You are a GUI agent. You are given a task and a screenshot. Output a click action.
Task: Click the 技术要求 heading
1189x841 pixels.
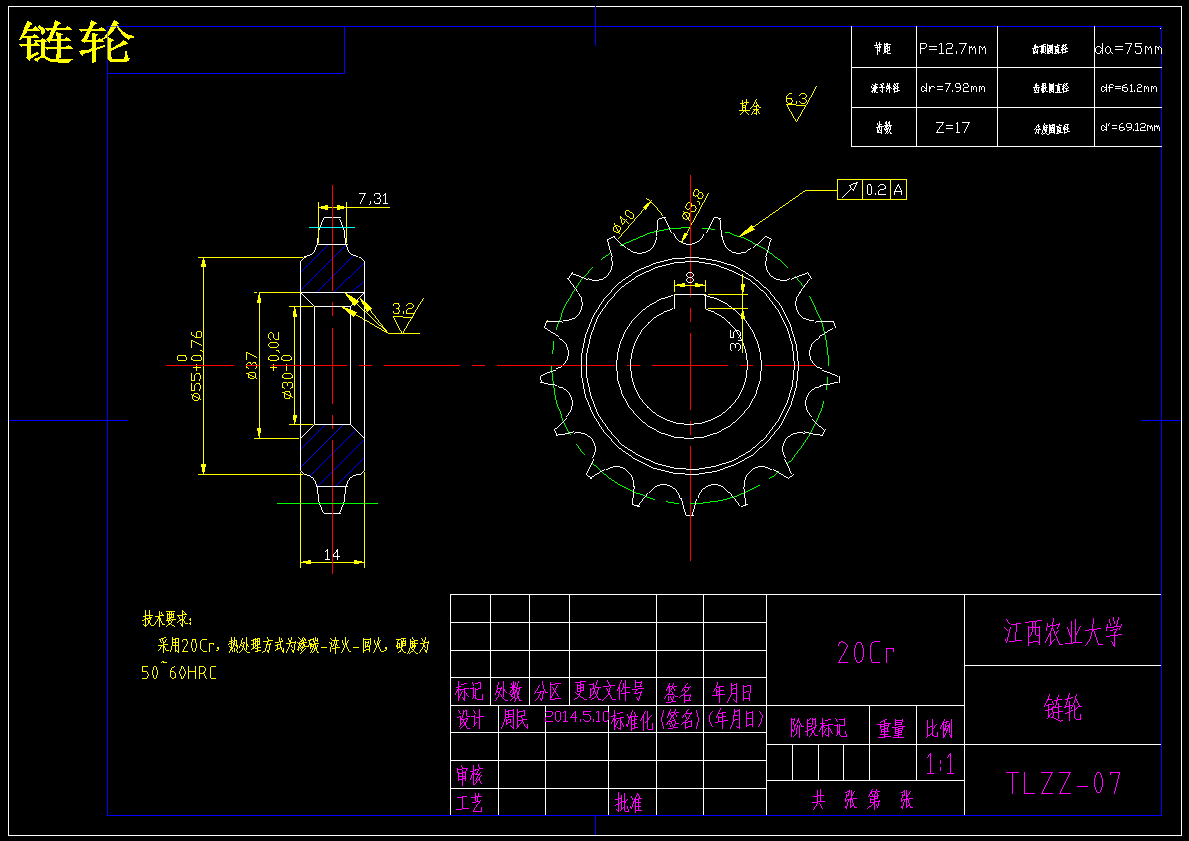coord(168,619)
